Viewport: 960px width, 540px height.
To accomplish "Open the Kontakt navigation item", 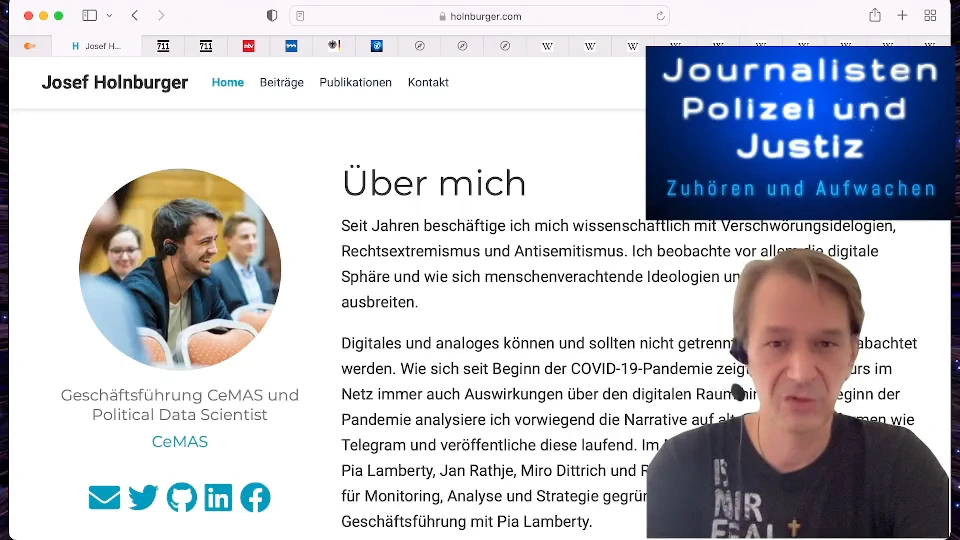I will (x=428, y=82).
